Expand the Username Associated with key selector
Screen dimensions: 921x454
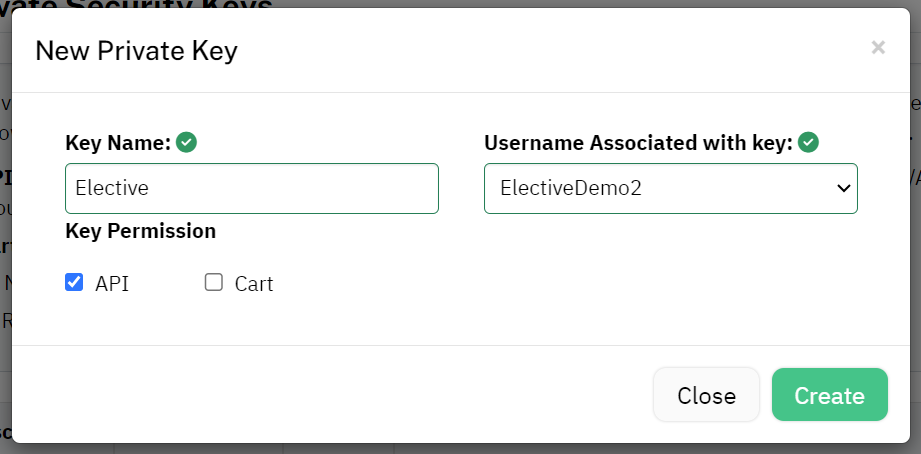(670, 189)
